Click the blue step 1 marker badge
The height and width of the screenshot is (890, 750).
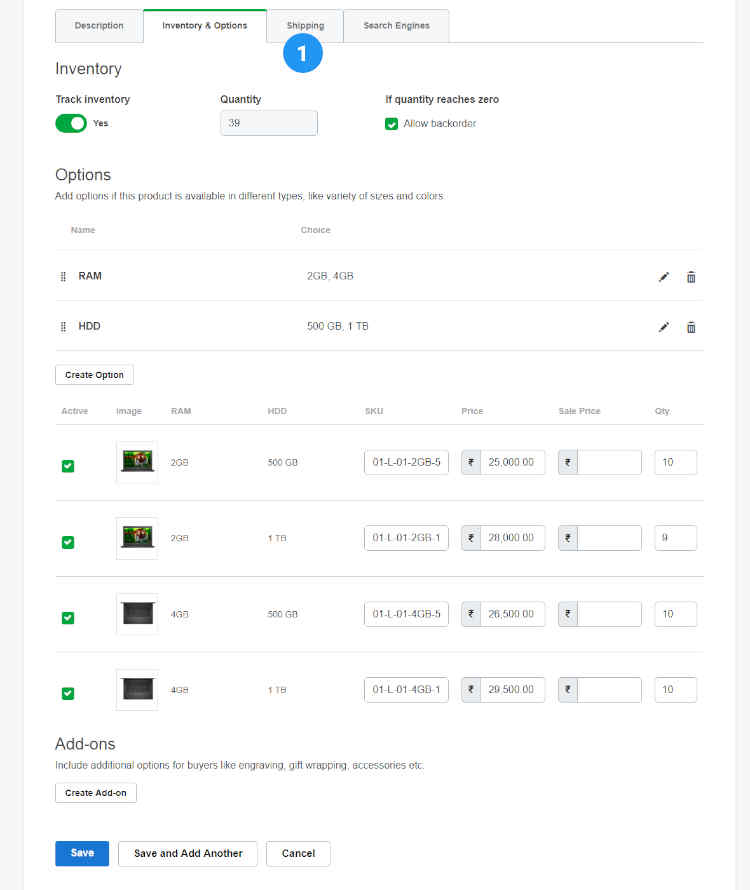(302, 53)
